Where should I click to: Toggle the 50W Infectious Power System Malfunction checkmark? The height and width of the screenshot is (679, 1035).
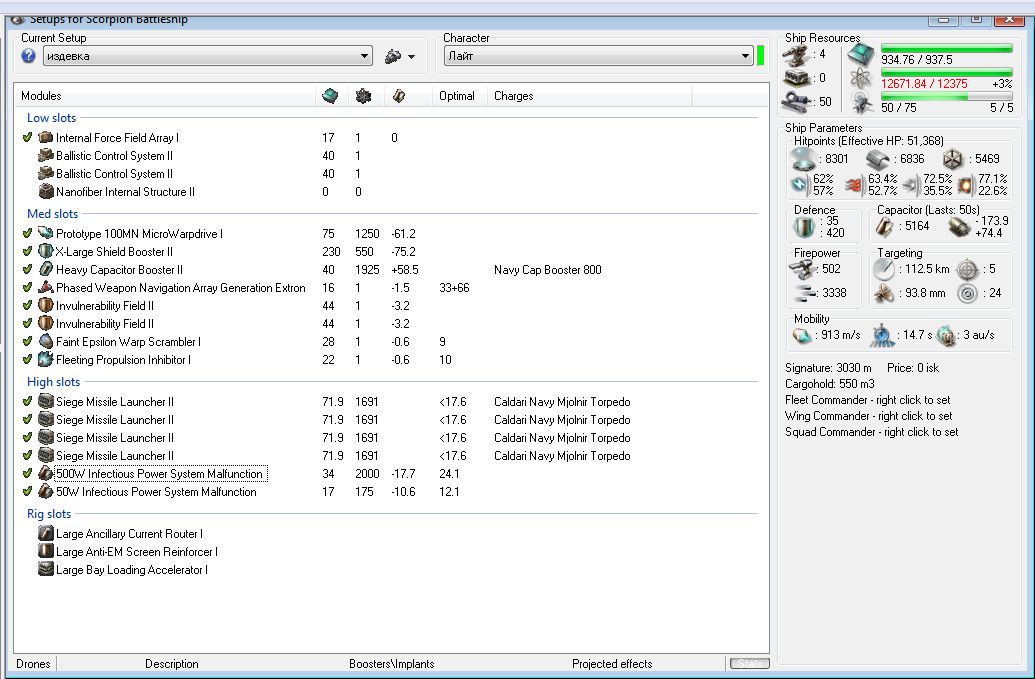click(28, 492)
